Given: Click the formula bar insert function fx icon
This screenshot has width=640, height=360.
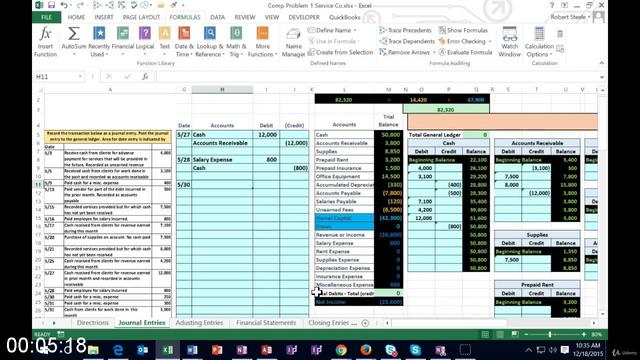Looking at the screenshot, I should click(x=145, y=77).
